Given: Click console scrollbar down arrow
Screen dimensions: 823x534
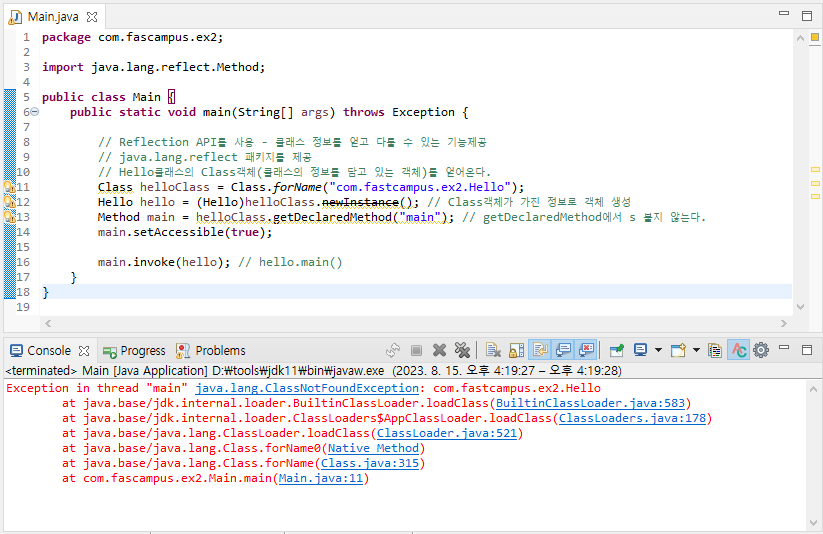Looking at the screenshot, I should point(813,523).
